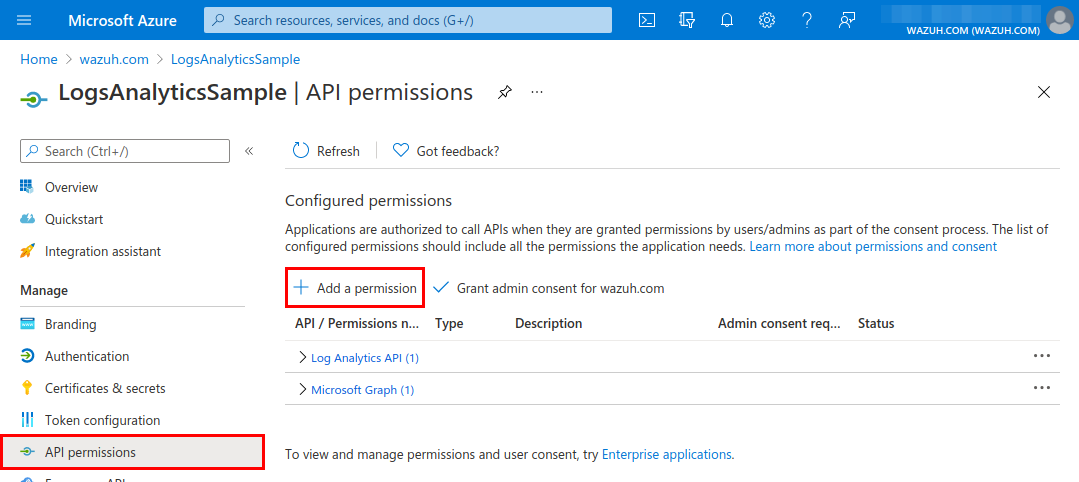The image size is (1079, 482).
Task: Click the Description column header
Action: point(548,324)
